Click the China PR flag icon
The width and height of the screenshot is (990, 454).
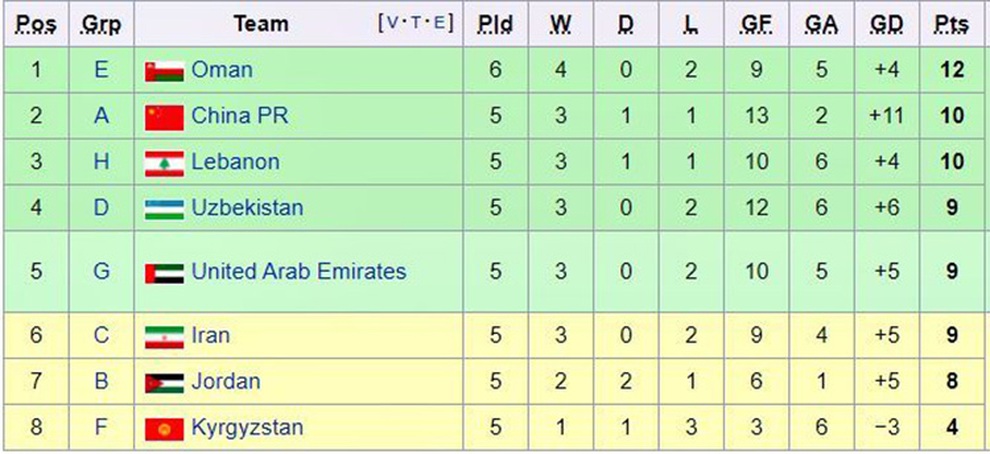[164, 117]
